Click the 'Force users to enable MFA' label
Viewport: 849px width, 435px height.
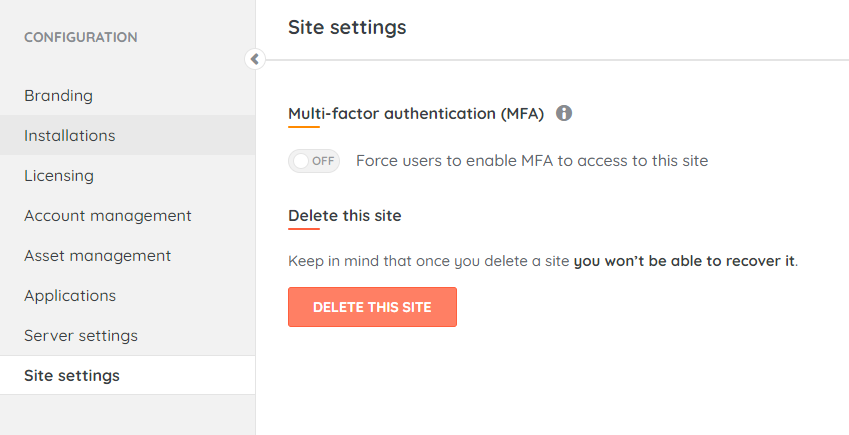[x=532, y=161]
